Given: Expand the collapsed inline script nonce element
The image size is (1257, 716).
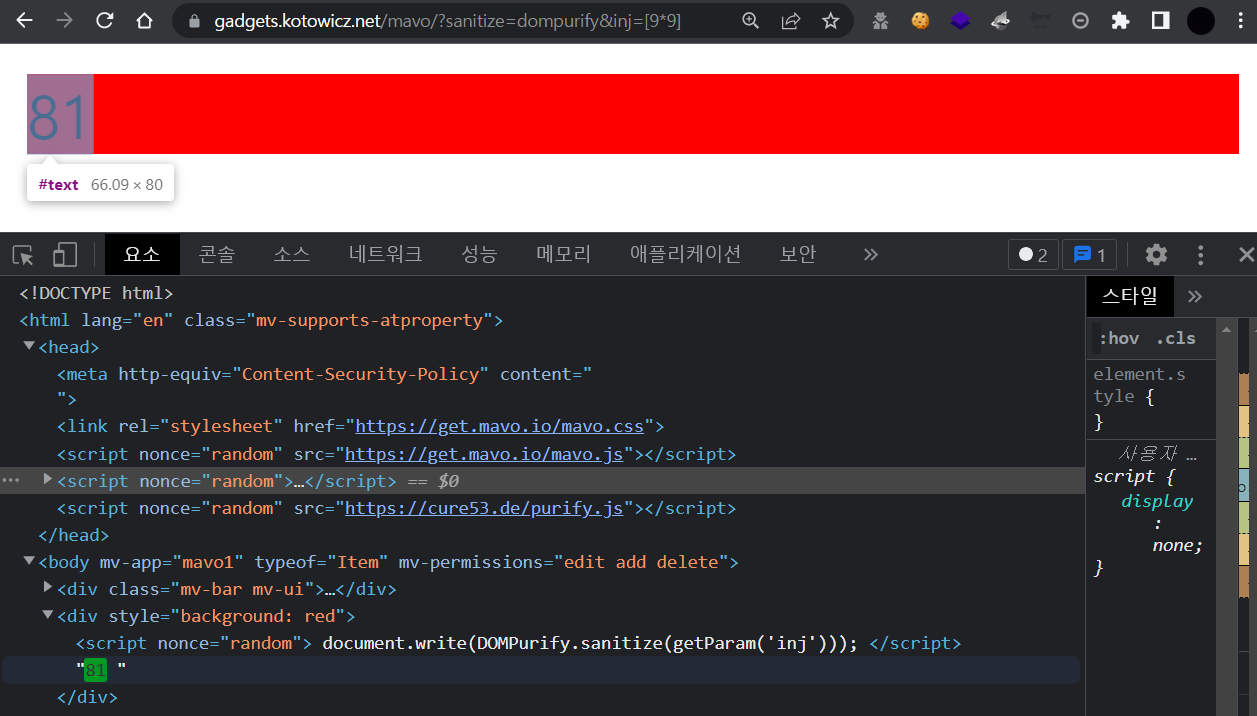Looking at the screenshot, I should coord(47,480).
